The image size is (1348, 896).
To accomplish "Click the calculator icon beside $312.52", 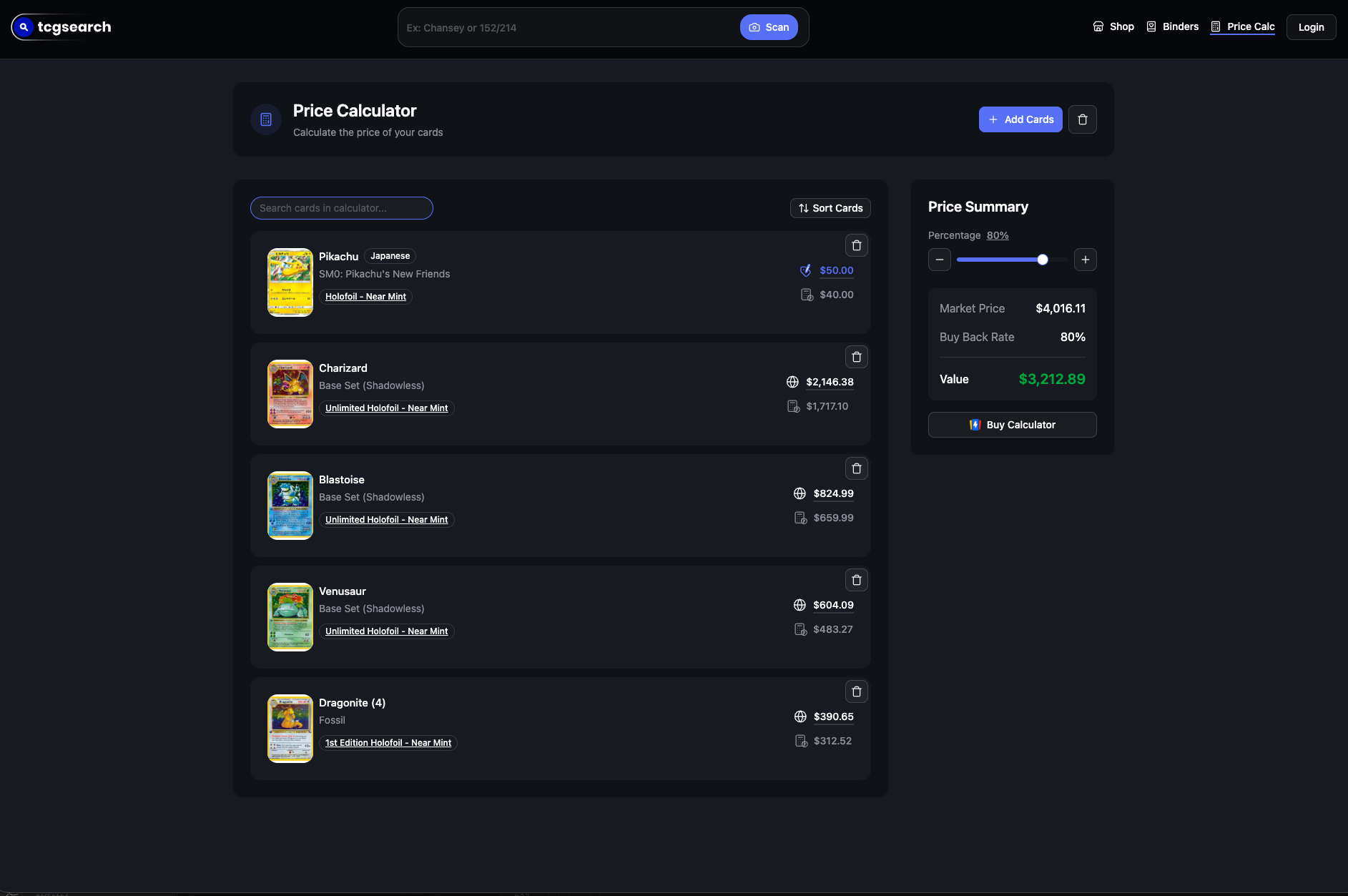I will point(801,741).
